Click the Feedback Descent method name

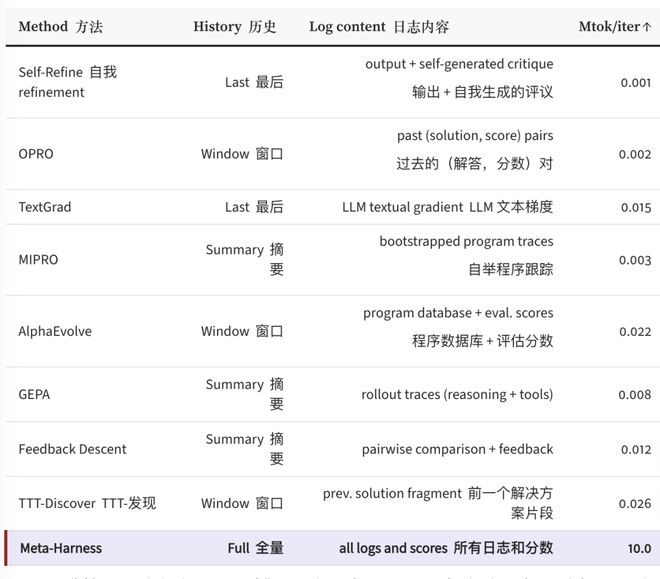72,449
